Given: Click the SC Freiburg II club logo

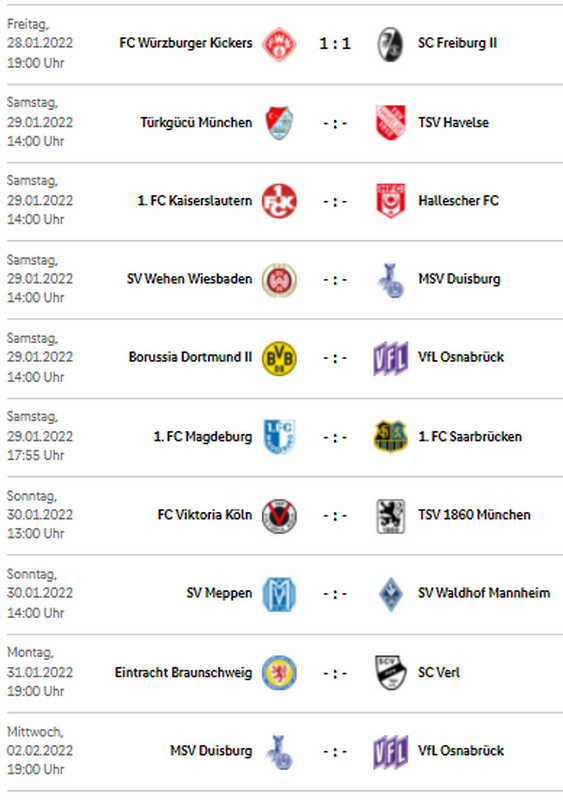Looking at the screenshot, I should (x=390, y=44).
